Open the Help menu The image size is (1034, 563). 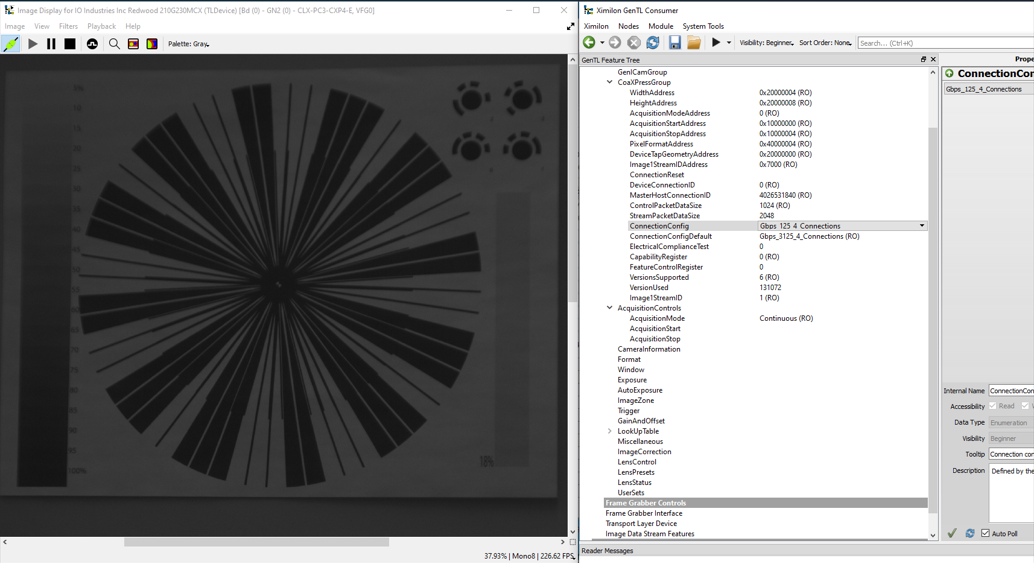[133, 26]
